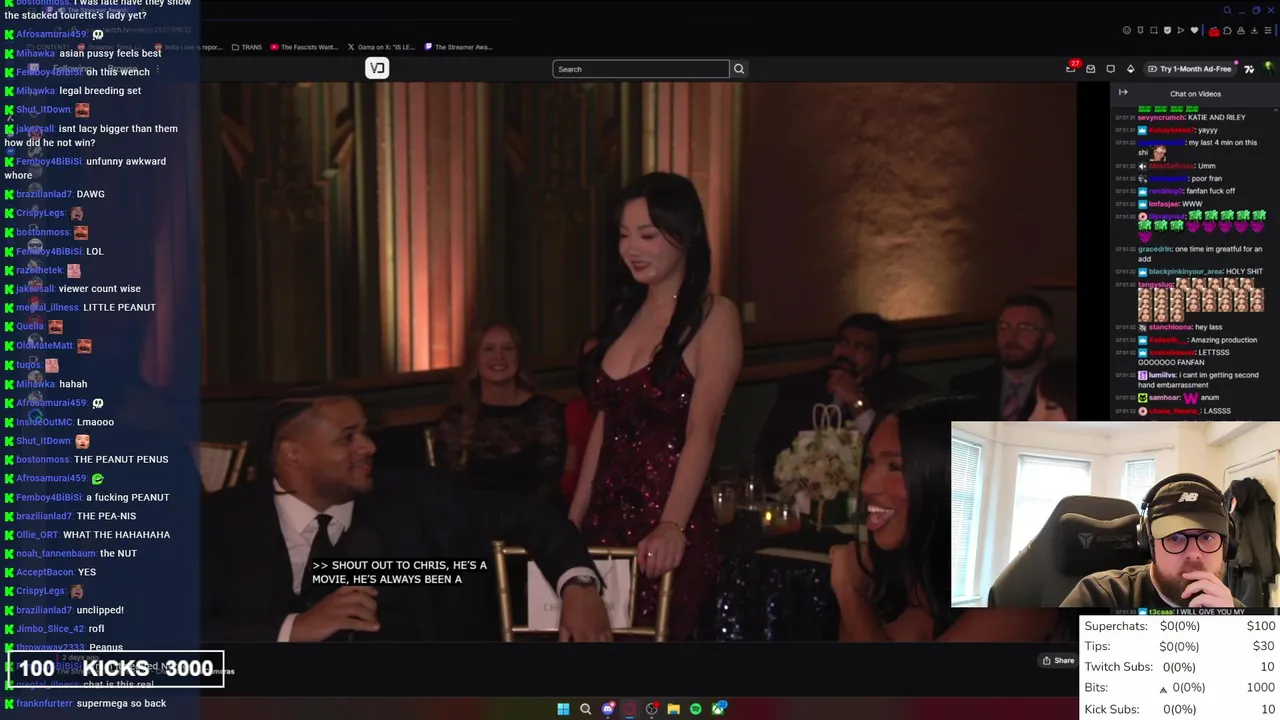
Task: Click the Tips goal row
Action: (x=1180, y=647)
